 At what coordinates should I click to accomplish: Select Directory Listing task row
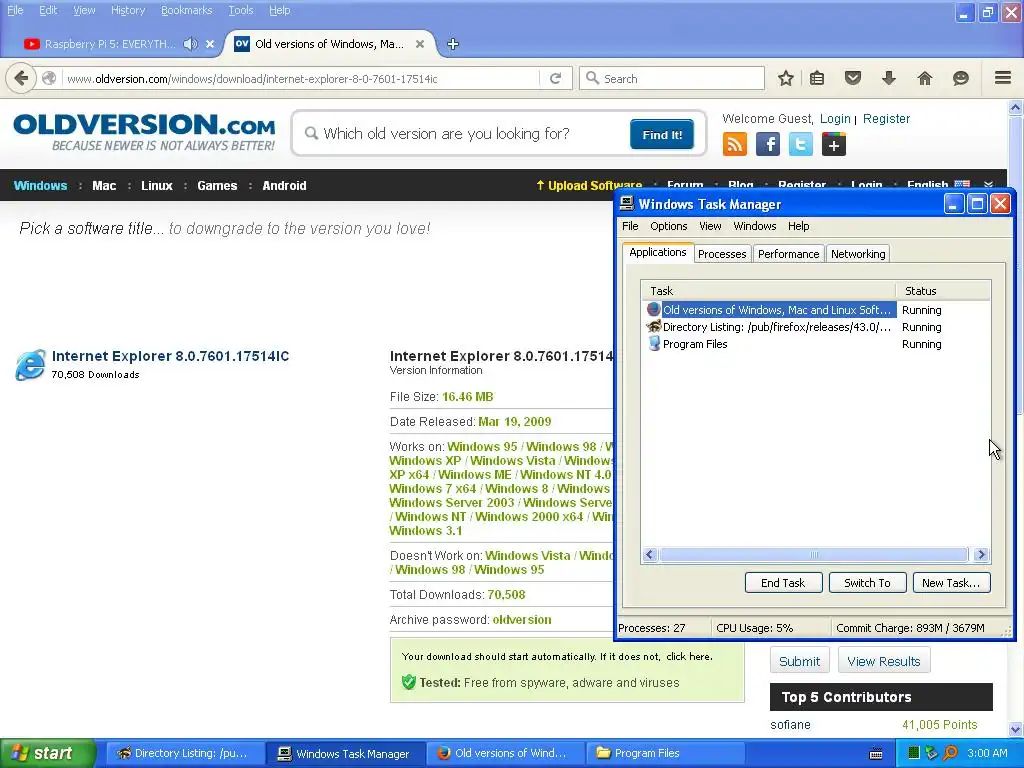click(816, 327)
